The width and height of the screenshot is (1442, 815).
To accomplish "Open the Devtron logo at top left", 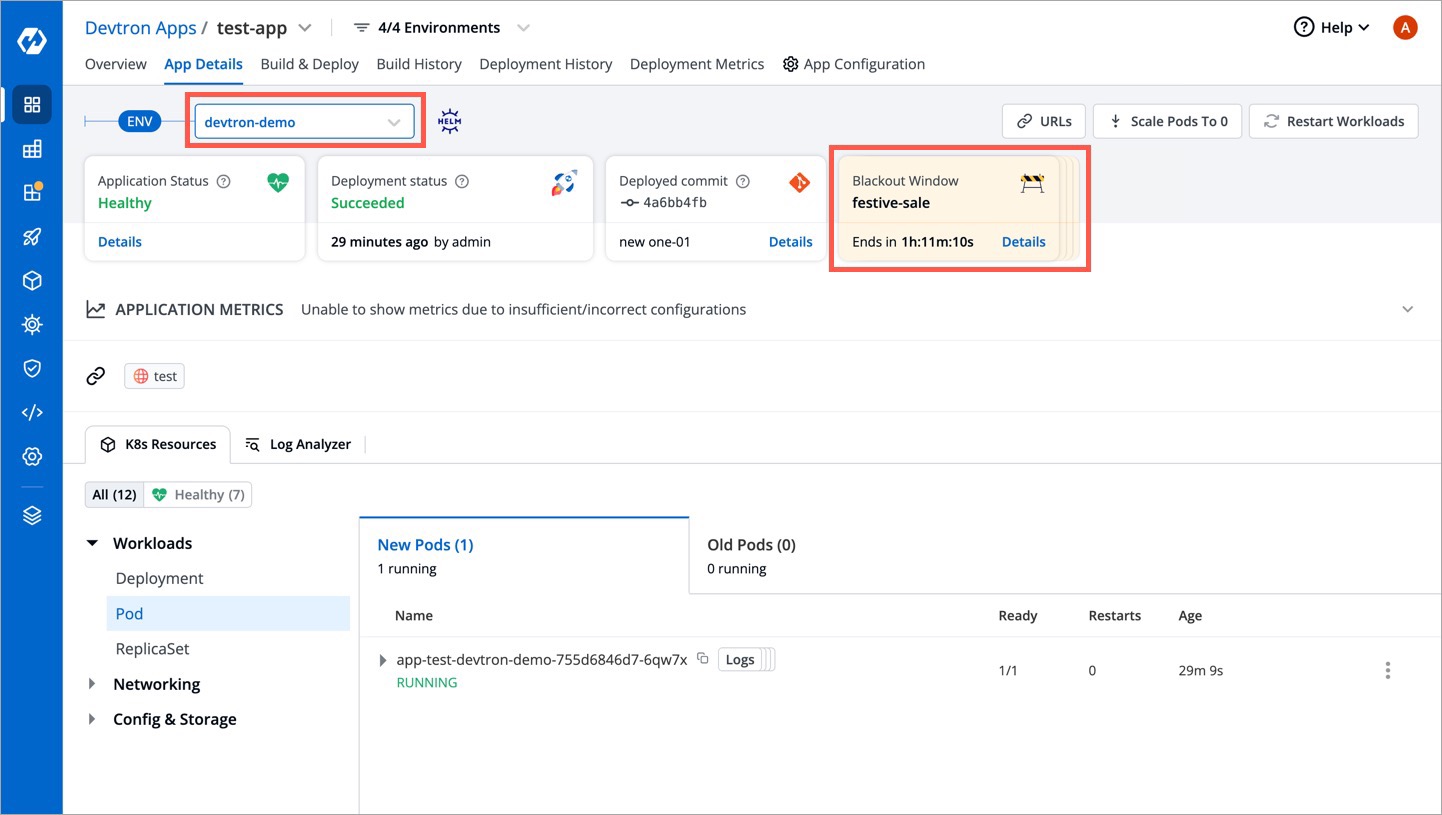I will pyautogui.click(x=32, y=41).
